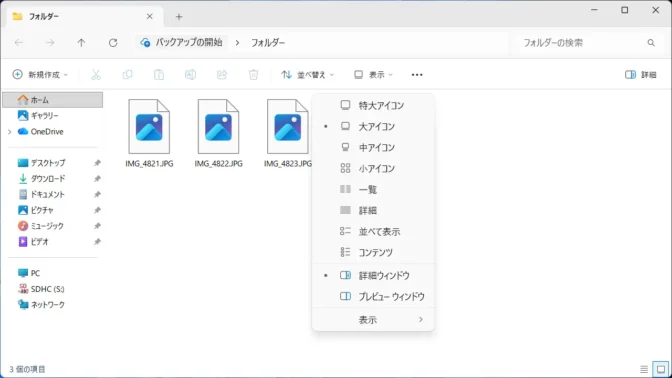Select 詳細 view in the menu
This screenshot has height=378, width=672.
(x=373, y=210)
